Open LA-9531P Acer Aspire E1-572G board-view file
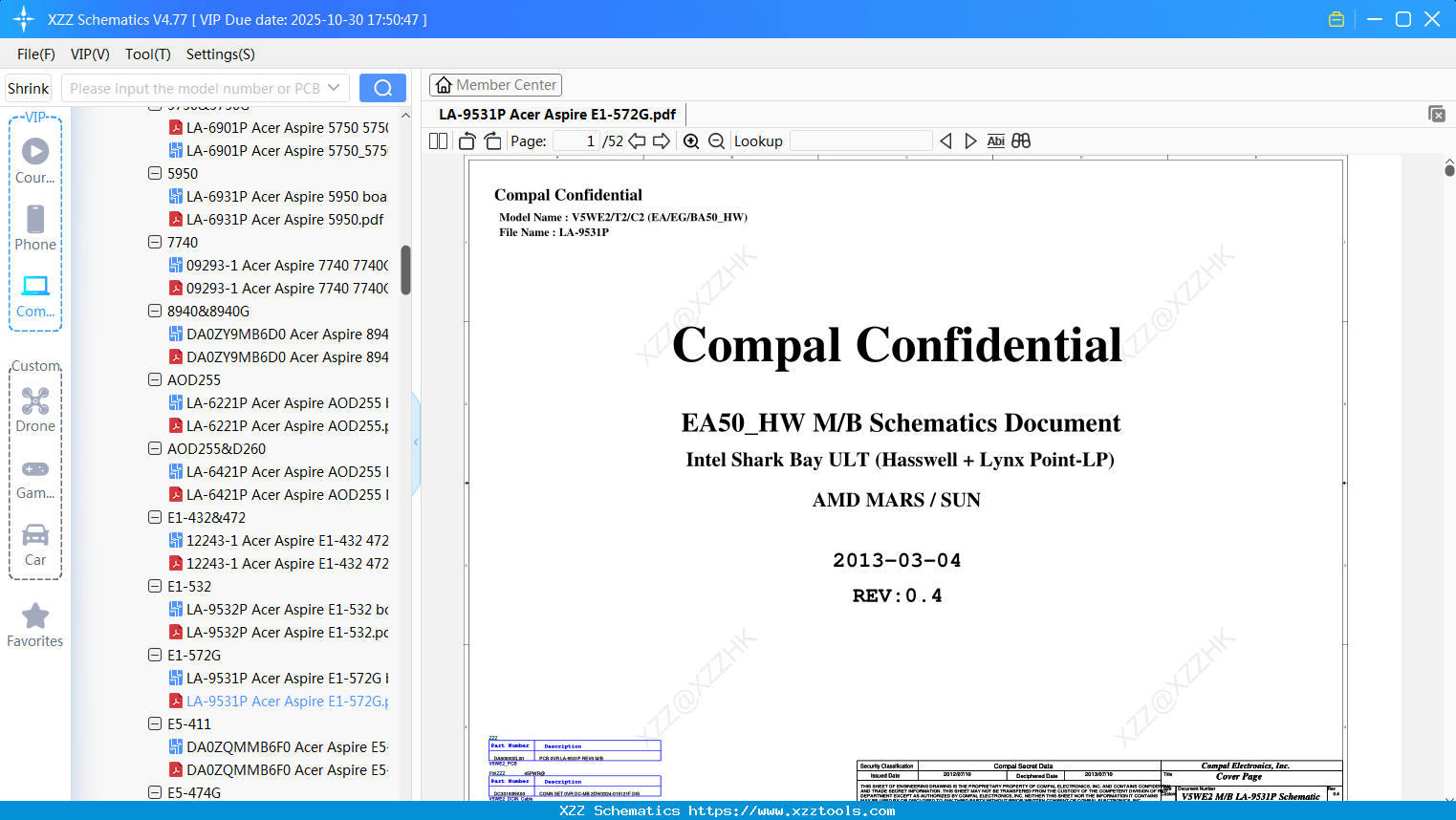This screenshot has height=820, width=1456. (x=278, y=678)
